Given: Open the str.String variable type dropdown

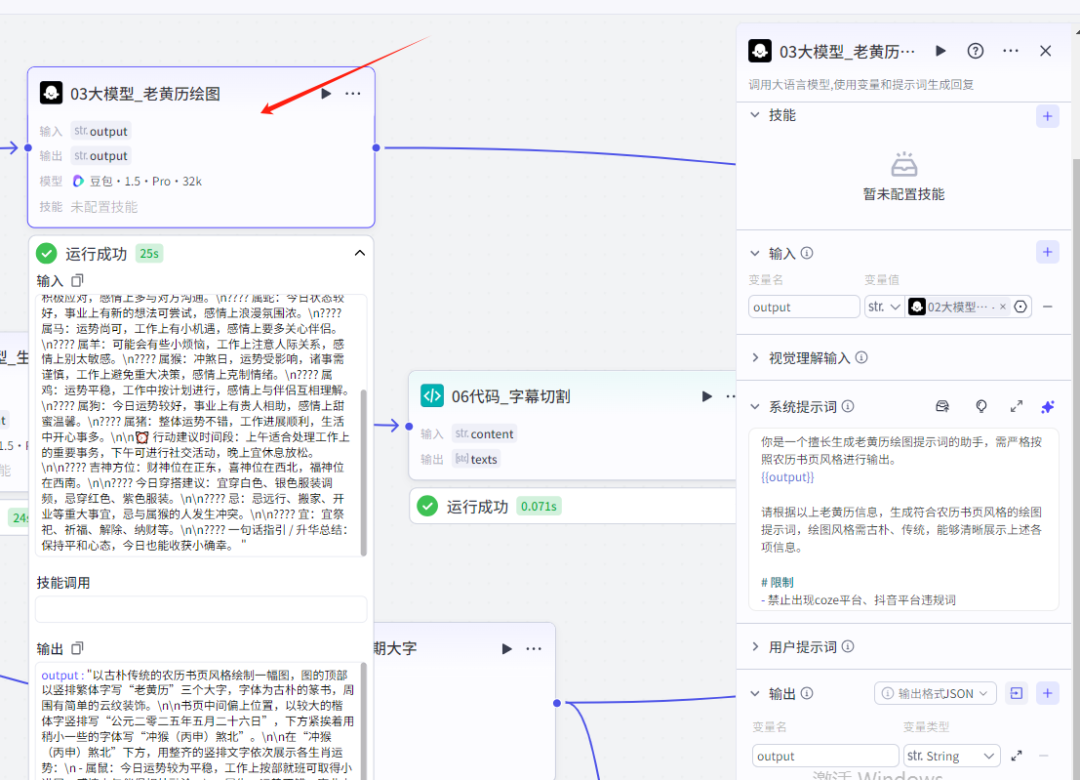Looking at the screenshot, I should pyautogui.click(x=951, y=755).
